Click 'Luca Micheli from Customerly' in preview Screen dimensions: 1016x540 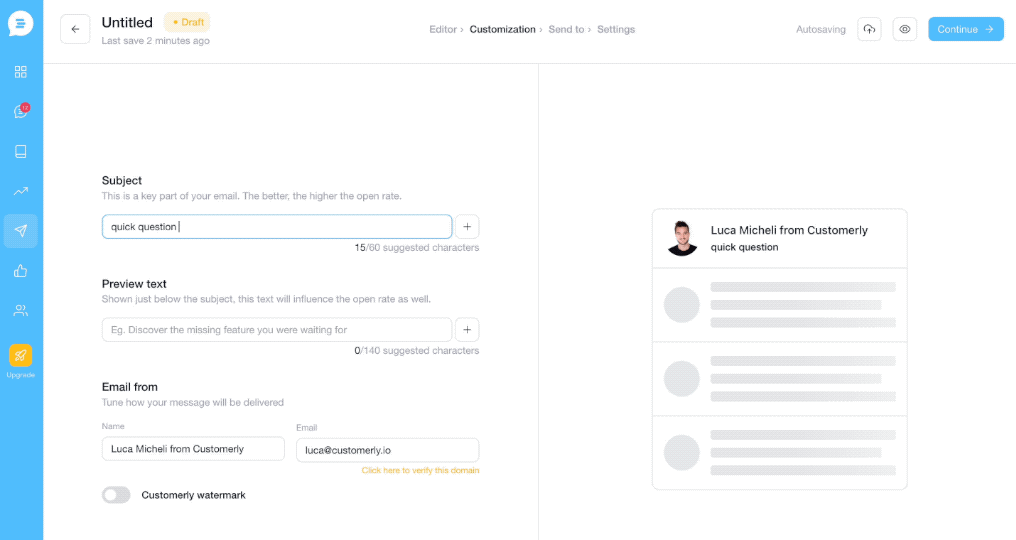(x=789, y=230)
